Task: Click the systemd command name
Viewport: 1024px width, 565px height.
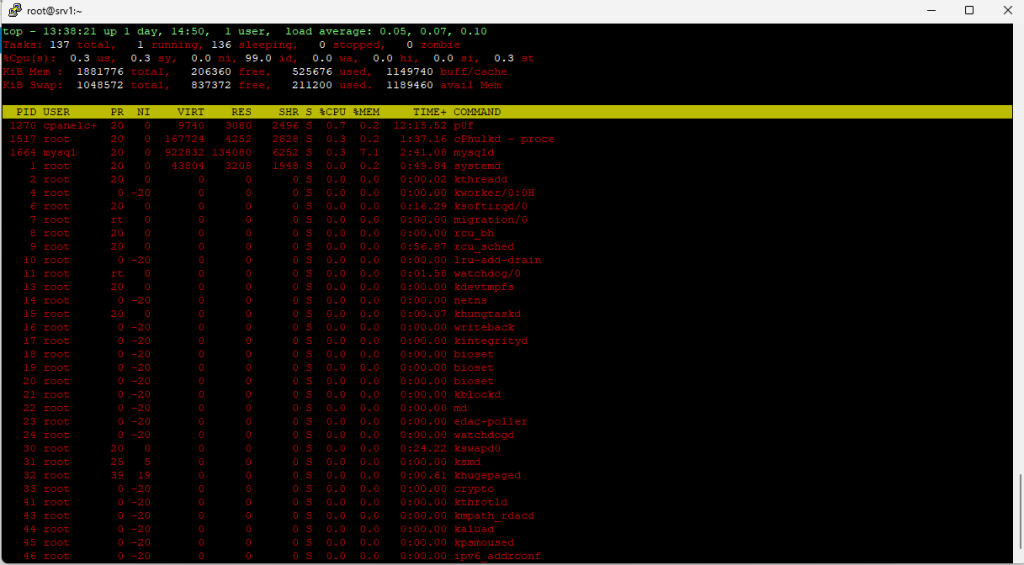Action: coord(477,166)
